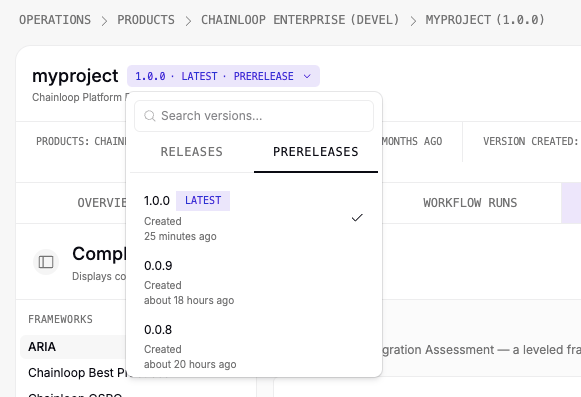Click the 'Chainloop Platform' subtitle under myproject
The image size is (581, 397).
click(x=79, y=97)
